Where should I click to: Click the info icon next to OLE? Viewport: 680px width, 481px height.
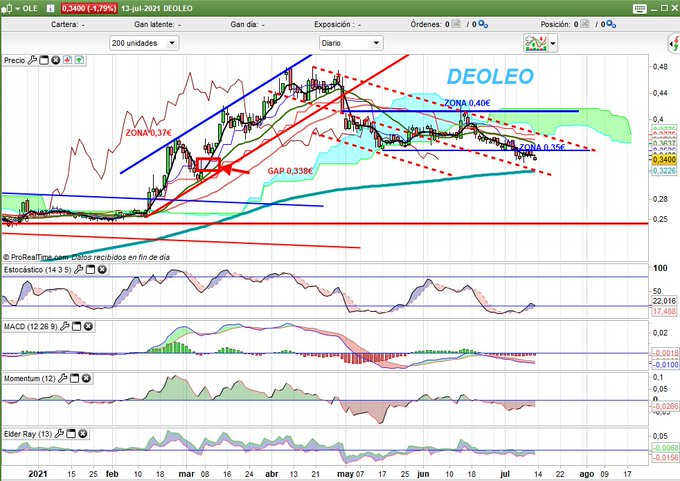50,8
